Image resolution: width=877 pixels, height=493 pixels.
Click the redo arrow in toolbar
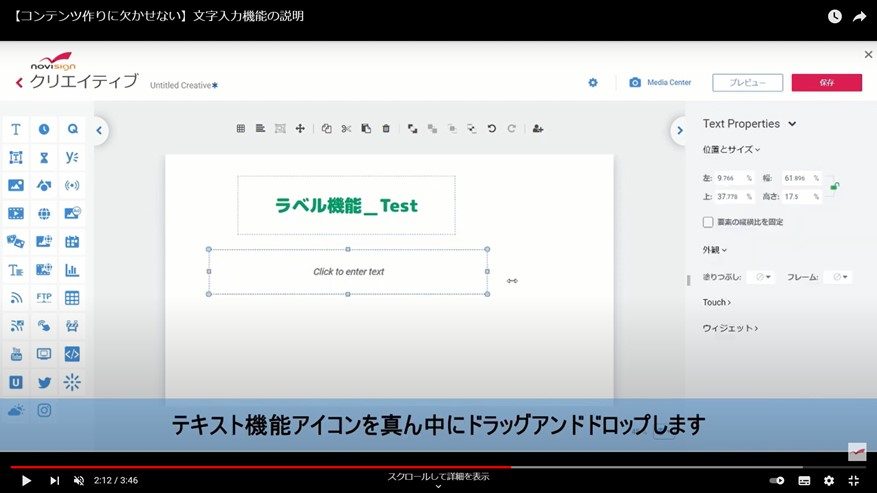point(511,129)
